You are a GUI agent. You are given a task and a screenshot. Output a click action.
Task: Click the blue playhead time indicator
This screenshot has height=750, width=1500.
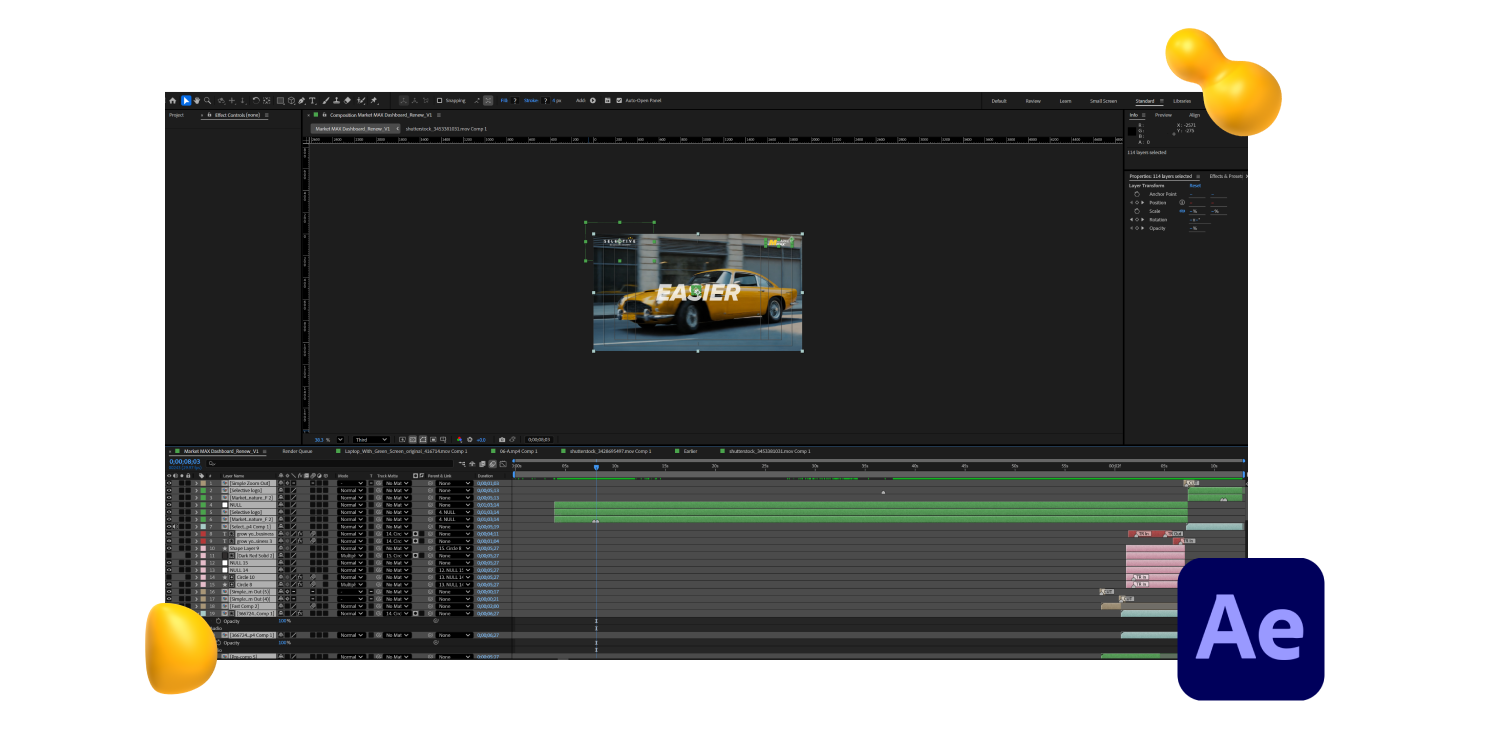click(x=596, y=467)
